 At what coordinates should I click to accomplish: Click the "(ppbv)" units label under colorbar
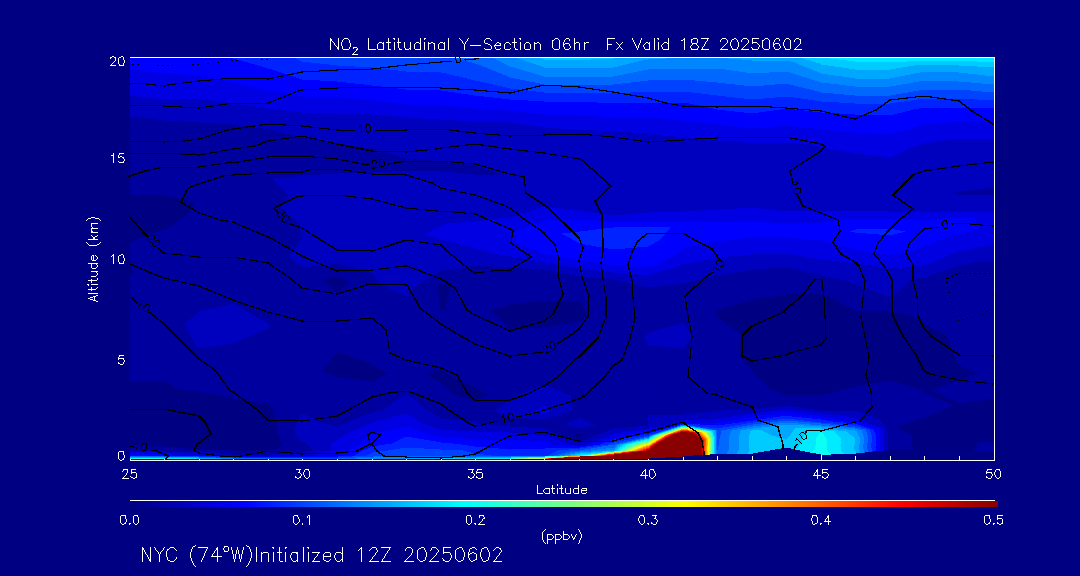(x=562, y=536)
